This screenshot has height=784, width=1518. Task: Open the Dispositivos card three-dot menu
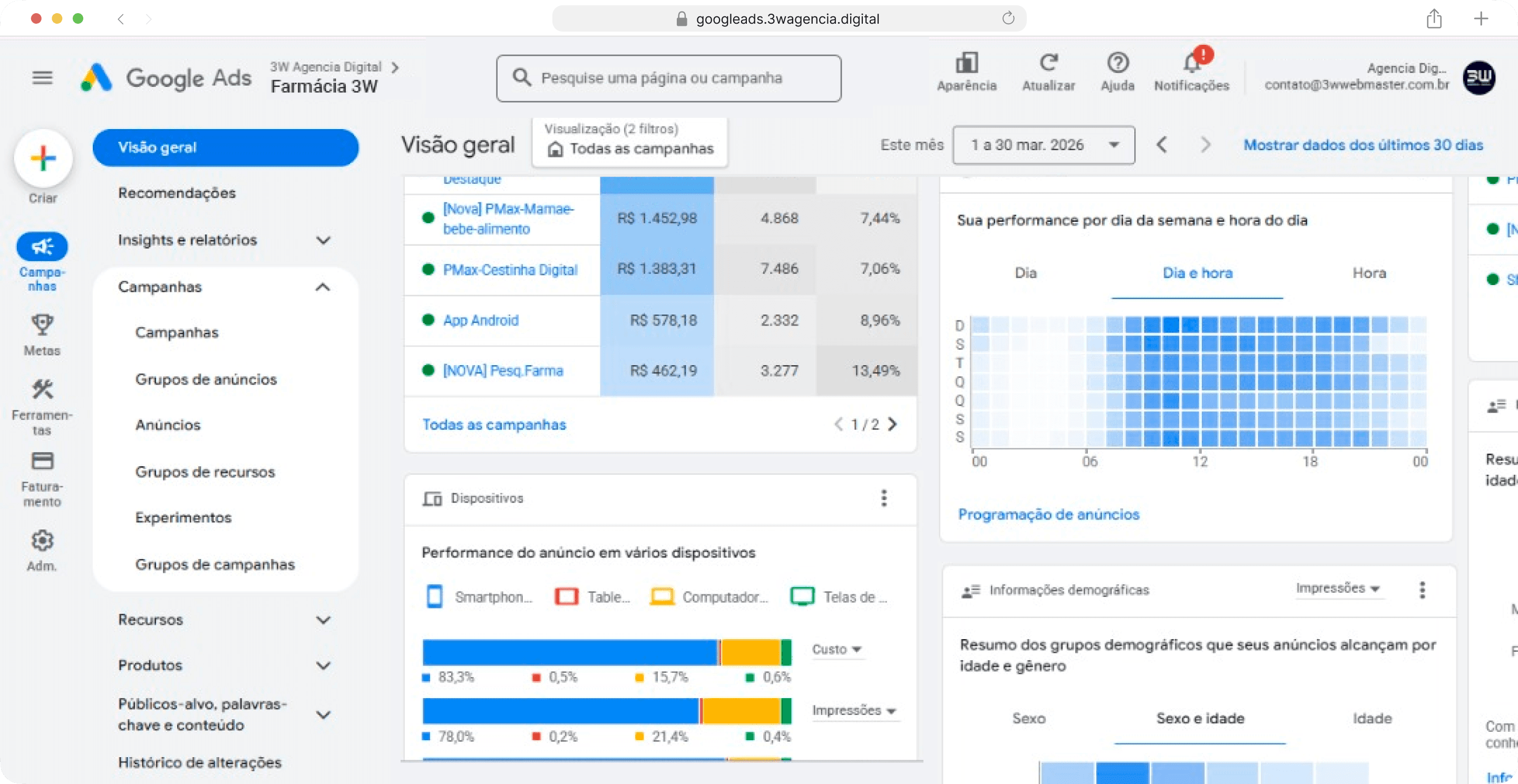[x=883, y=498]
